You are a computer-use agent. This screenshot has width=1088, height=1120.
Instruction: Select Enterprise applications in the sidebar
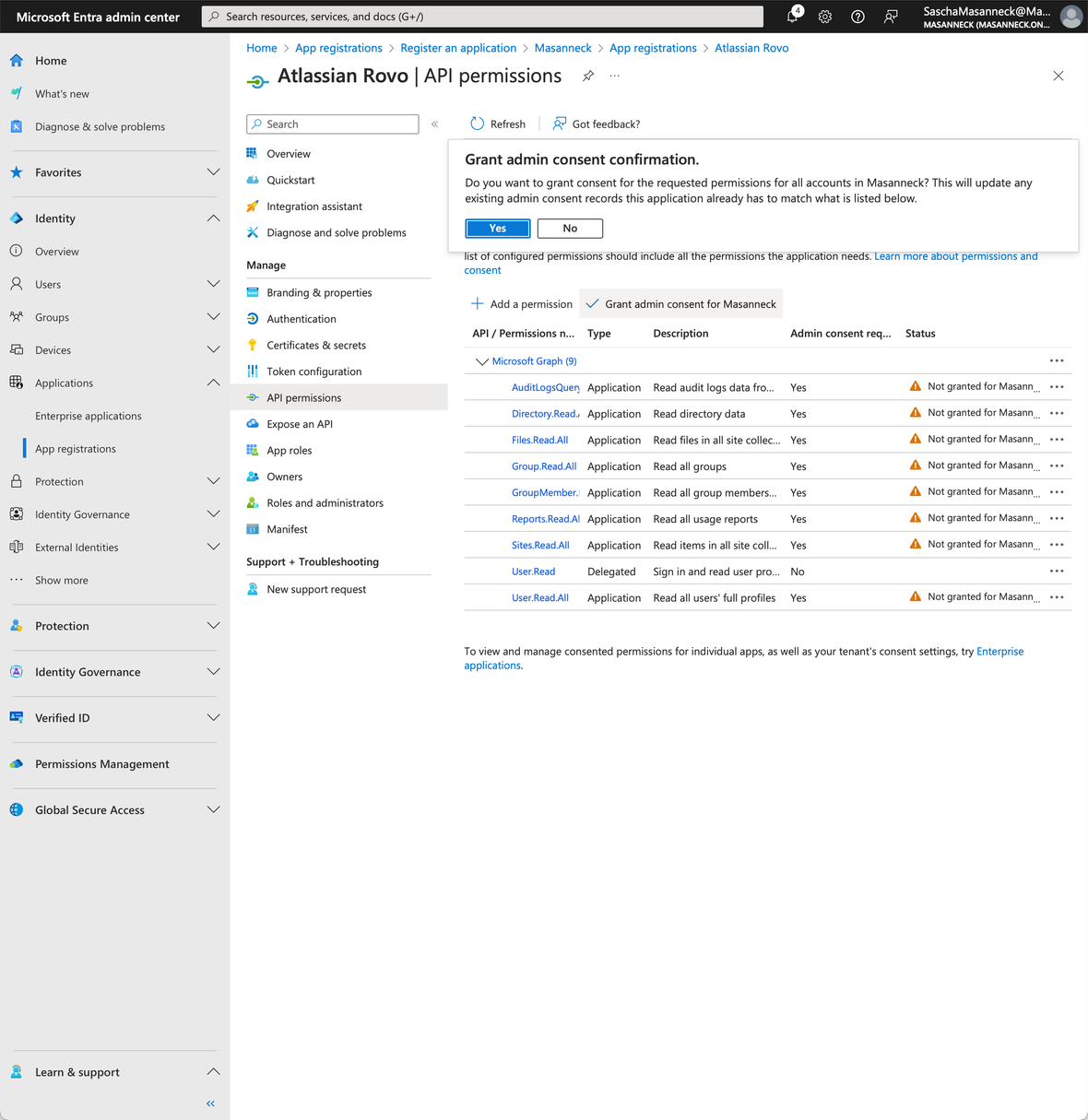coord(88,416)
